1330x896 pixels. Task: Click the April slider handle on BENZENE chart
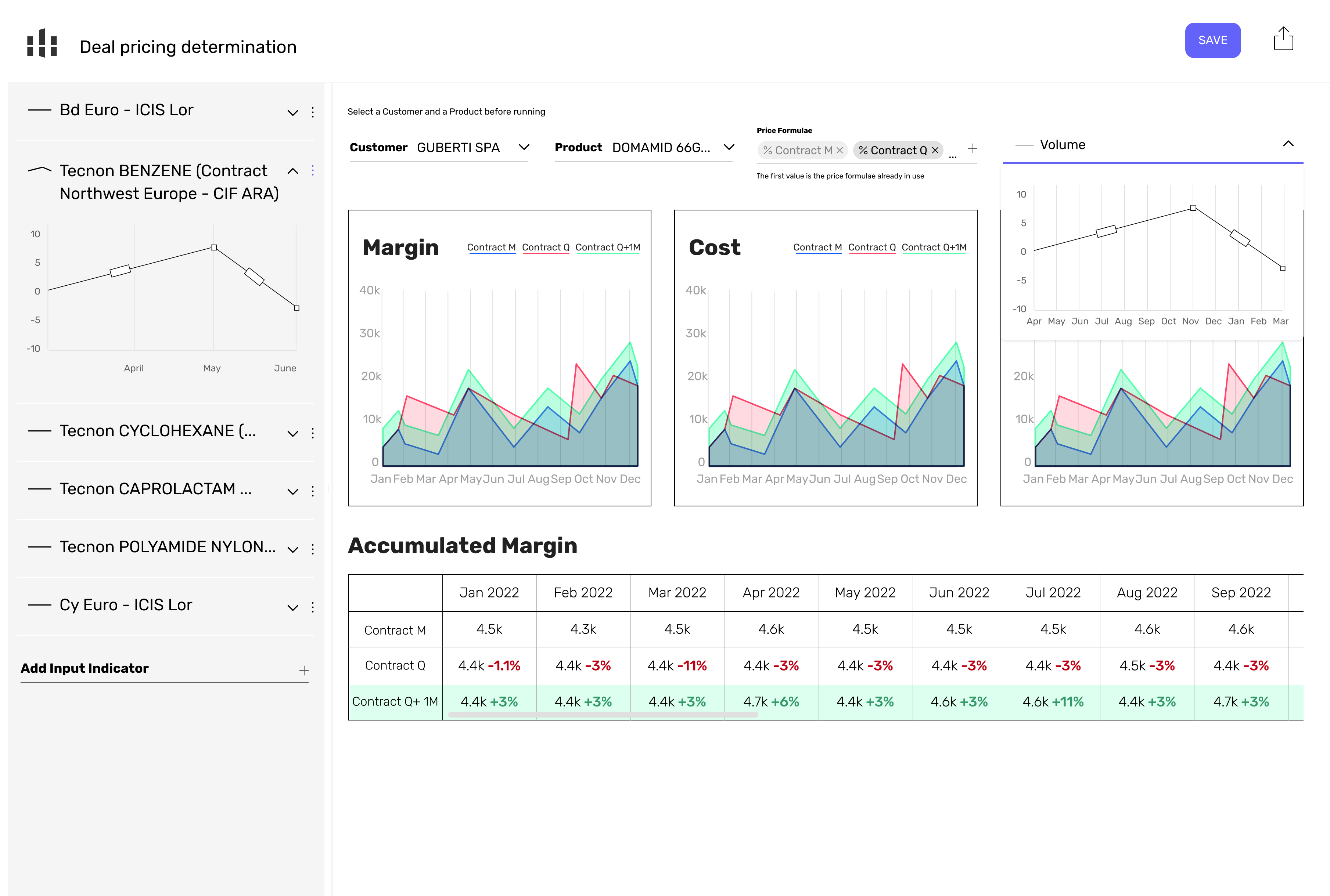pos(120,271)
